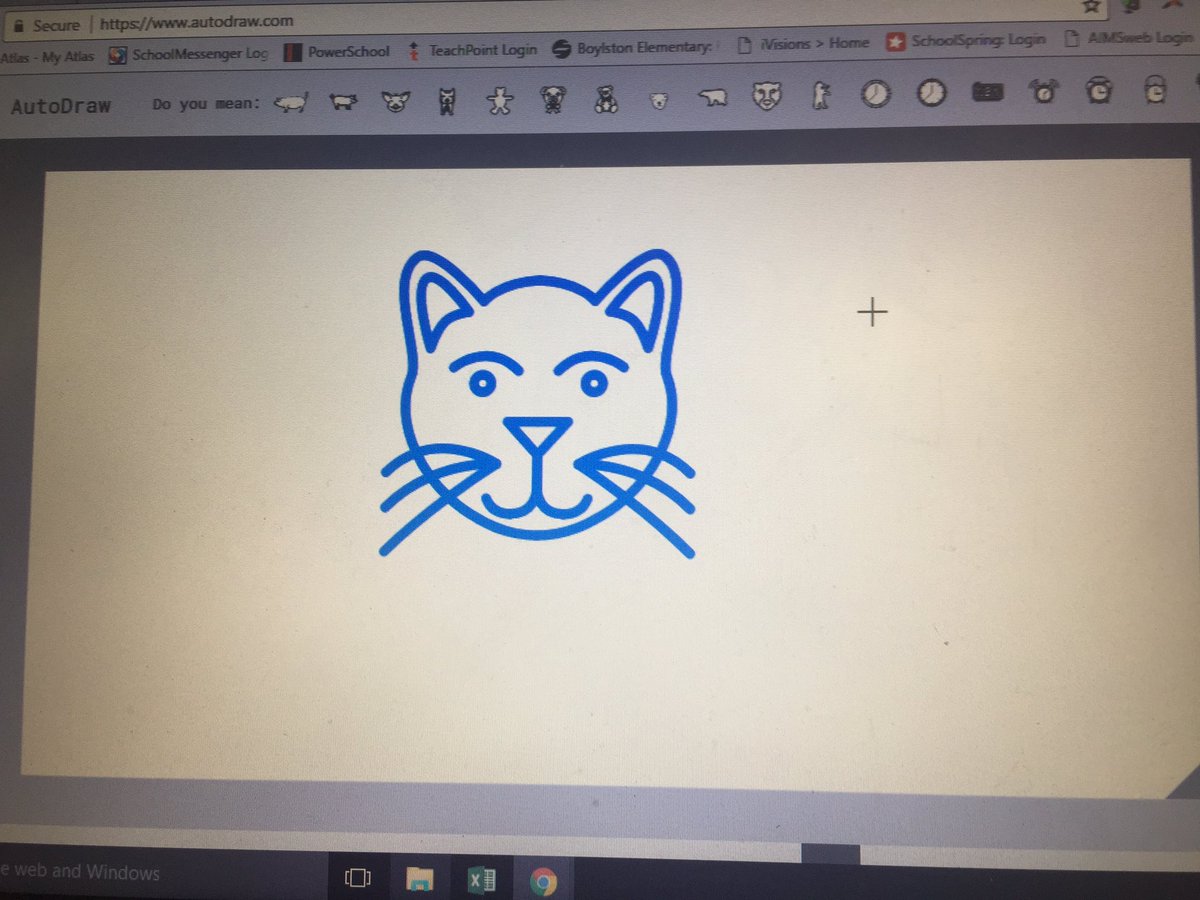Screen dimensions: 1200x900
Task: Choose the small polar bear face suggestion
Action: pos(658,100)
